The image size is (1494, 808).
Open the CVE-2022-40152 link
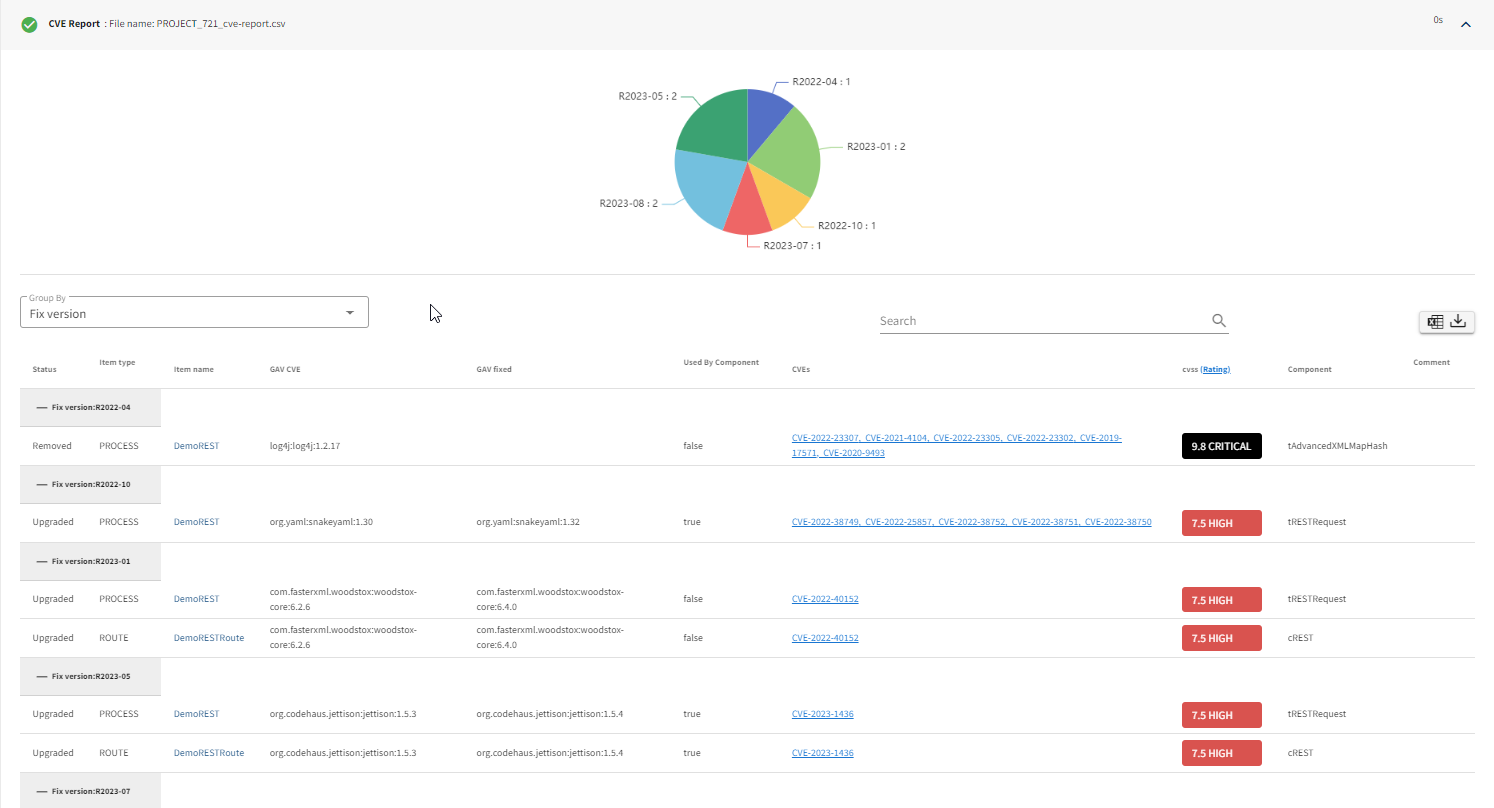824,598
